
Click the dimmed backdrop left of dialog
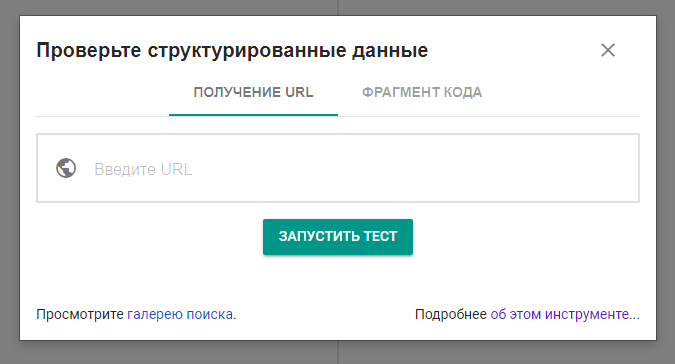(9, 181)
